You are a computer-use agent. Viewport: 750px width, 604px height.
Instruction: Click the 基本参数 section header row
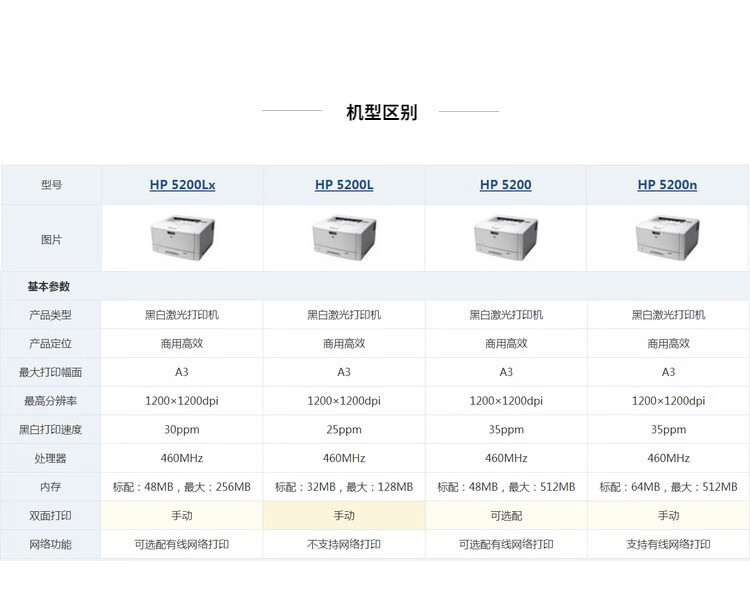(49, 287)
